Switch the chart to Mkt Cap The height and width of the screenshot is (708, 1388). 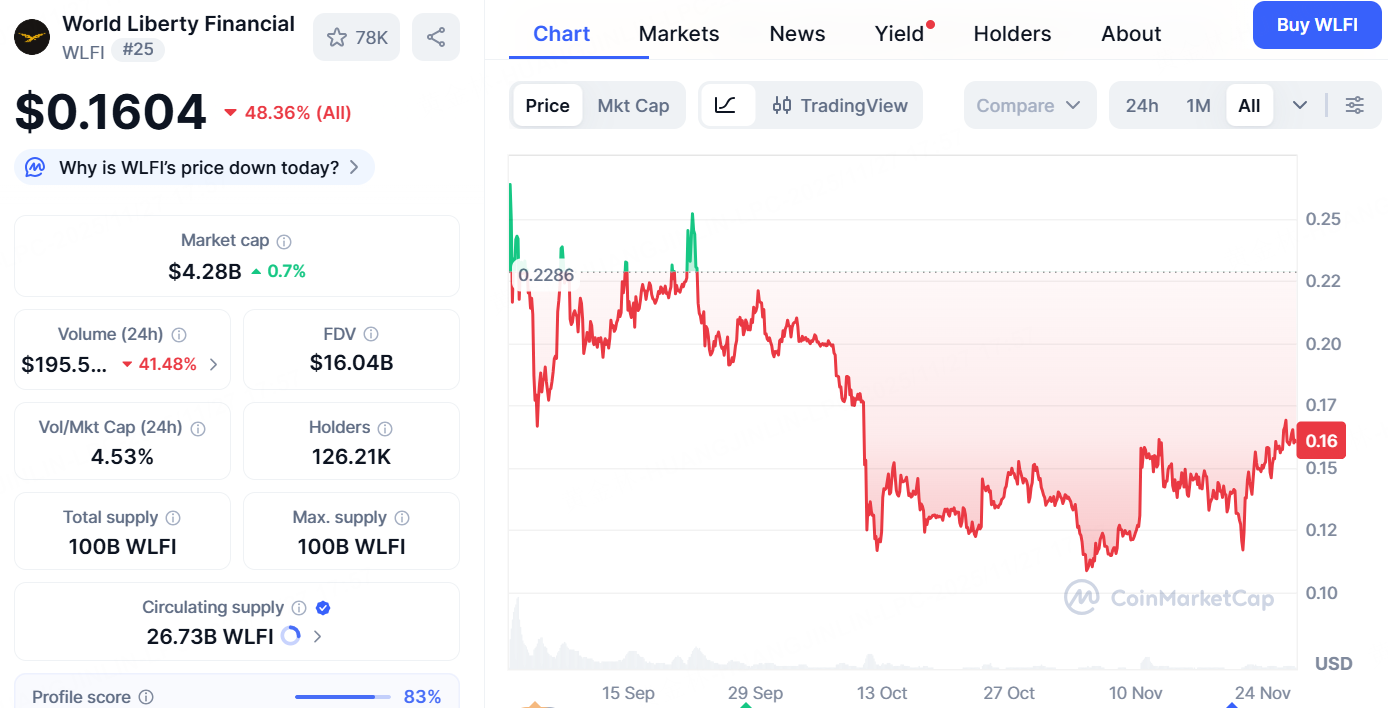[634, 104]
